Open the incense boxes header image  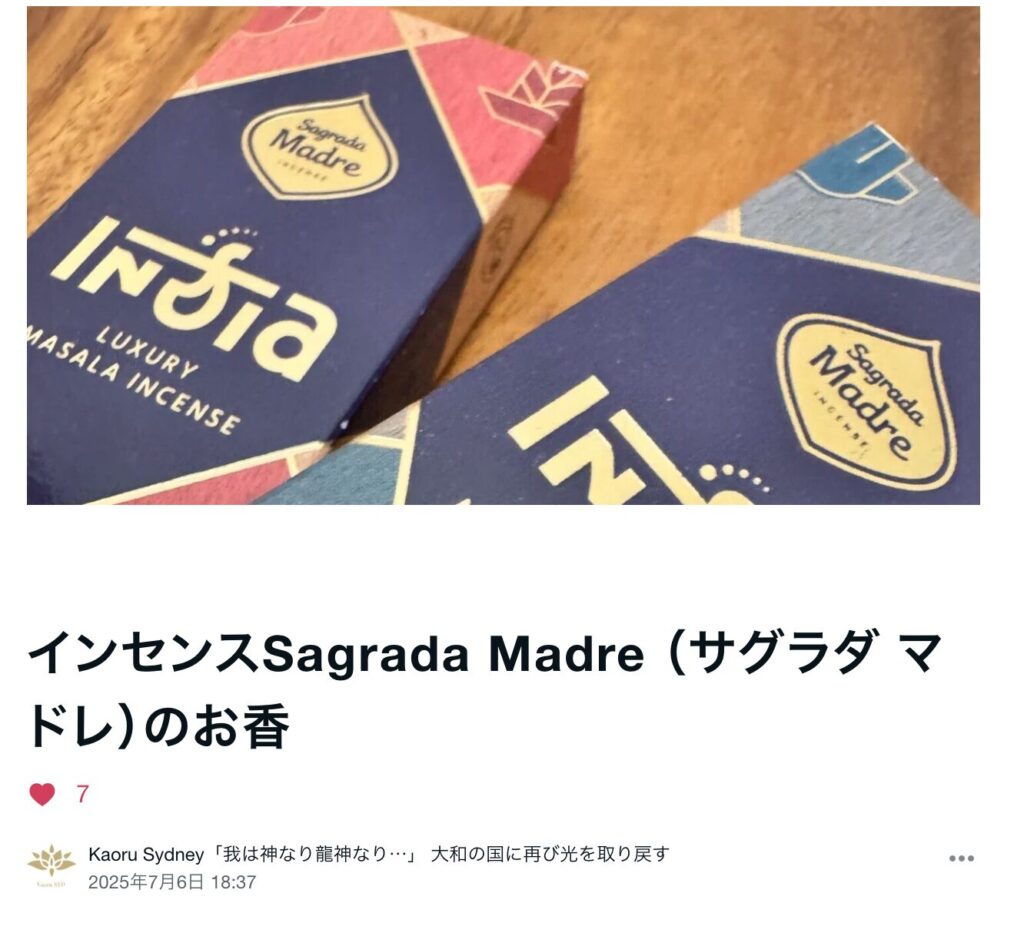(x=503, y=255)
